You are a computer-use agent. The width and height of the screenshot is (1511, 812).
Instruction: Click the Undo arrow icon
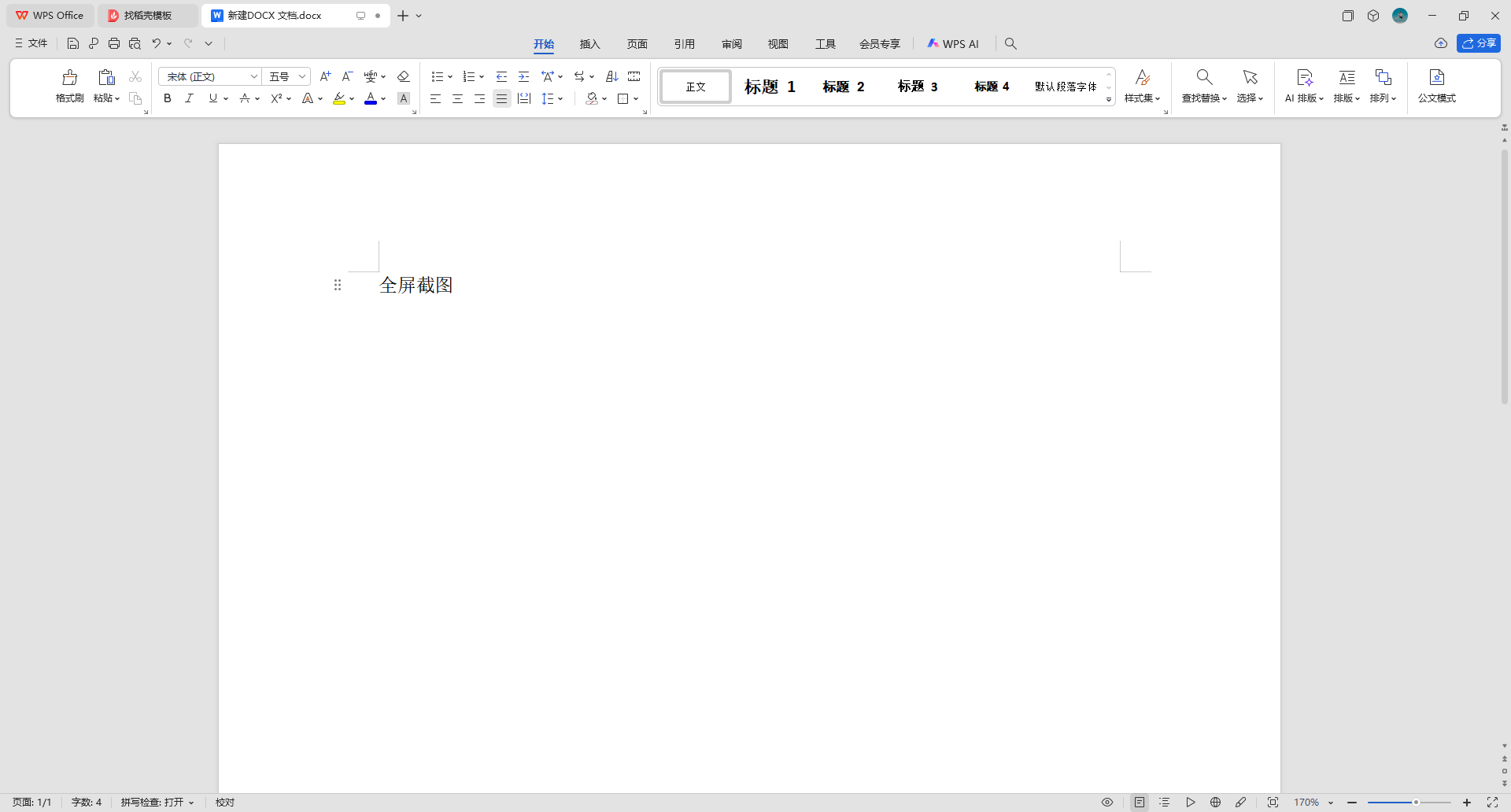pyautogui.click(x=157, y=44)
